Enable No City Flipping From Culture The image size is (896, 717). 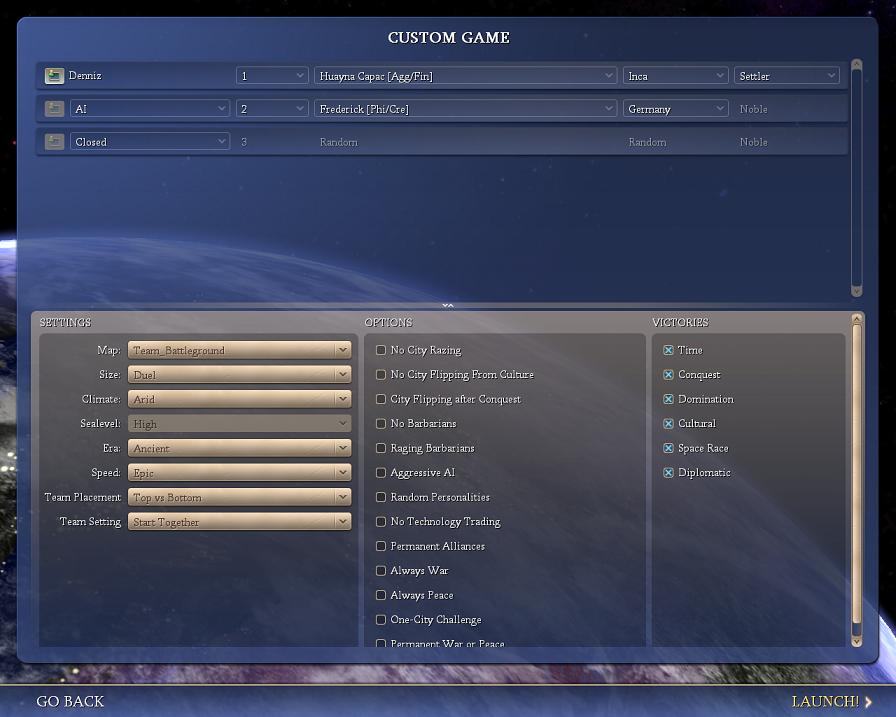(381, 374)
